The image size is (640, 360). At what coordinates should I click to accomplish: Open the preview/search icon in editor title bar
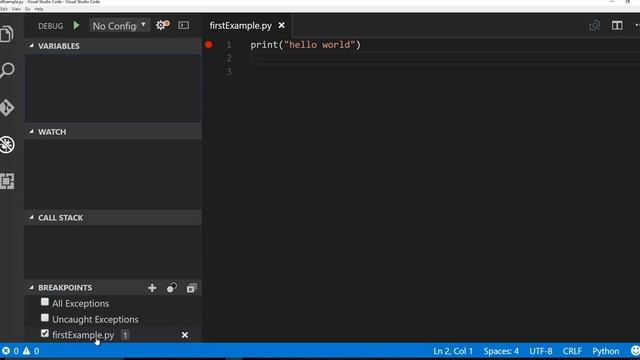(x=595, y=25)
